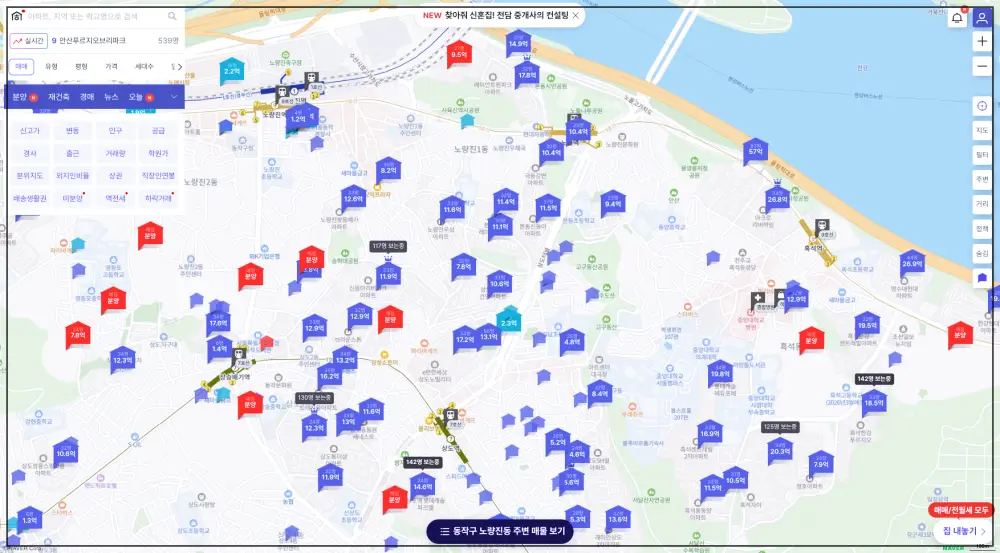
Task: Open 동작구 노량진동 주변 매물 보기
Action: pos(499,531)
